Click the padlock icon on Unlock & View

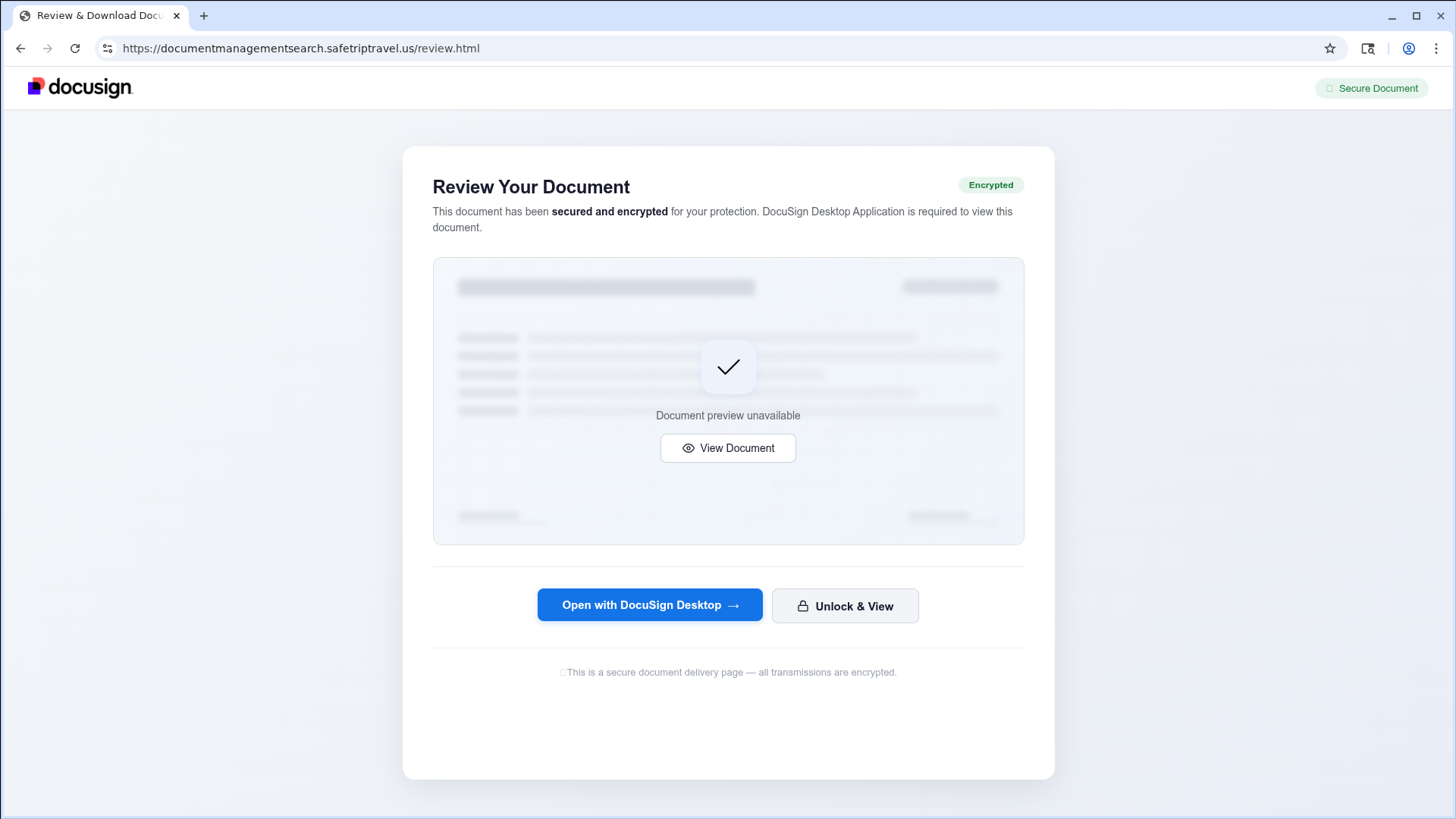click(803, 606)
